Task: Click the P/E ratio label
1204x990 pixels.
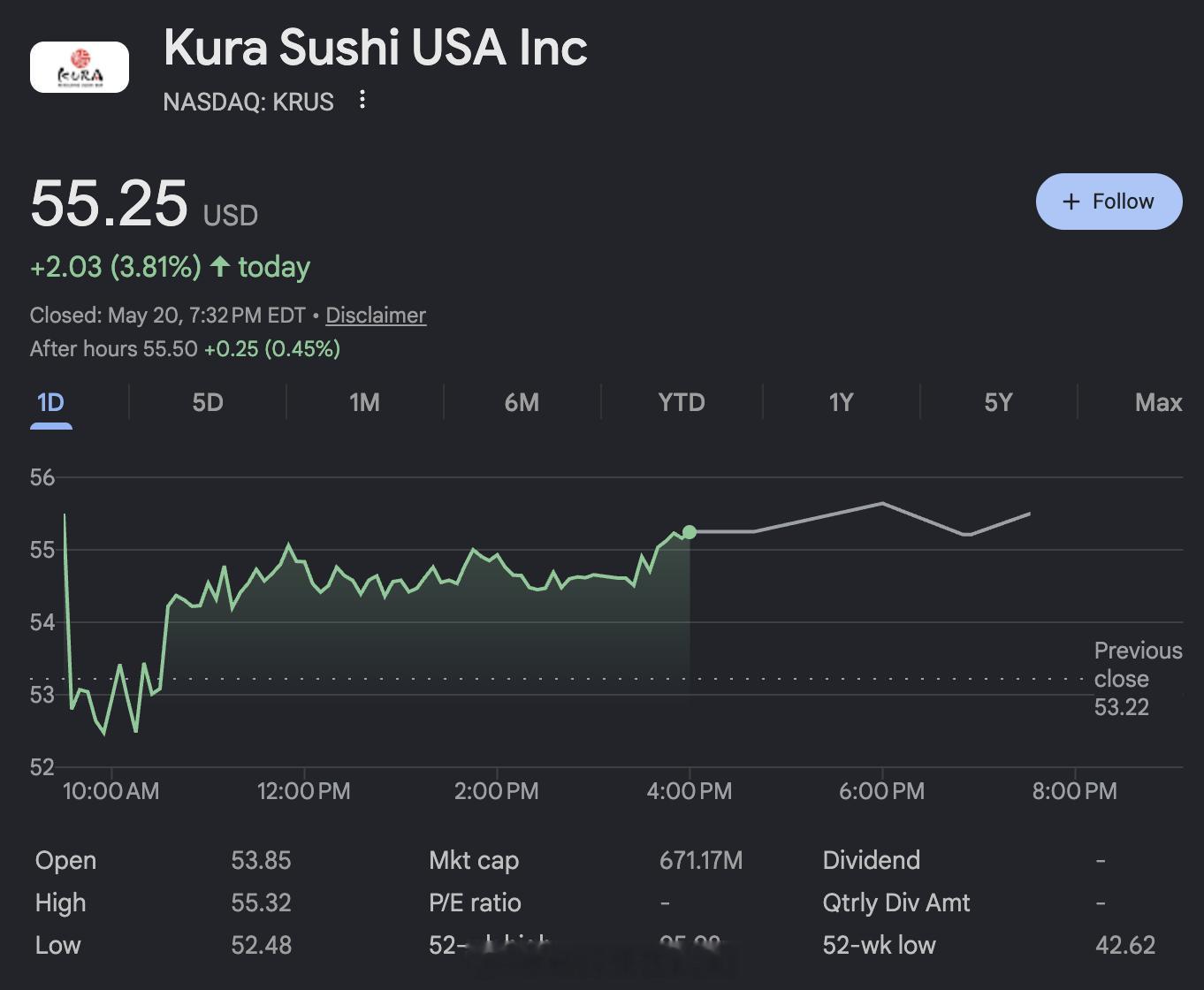Action: coord(475,903)
